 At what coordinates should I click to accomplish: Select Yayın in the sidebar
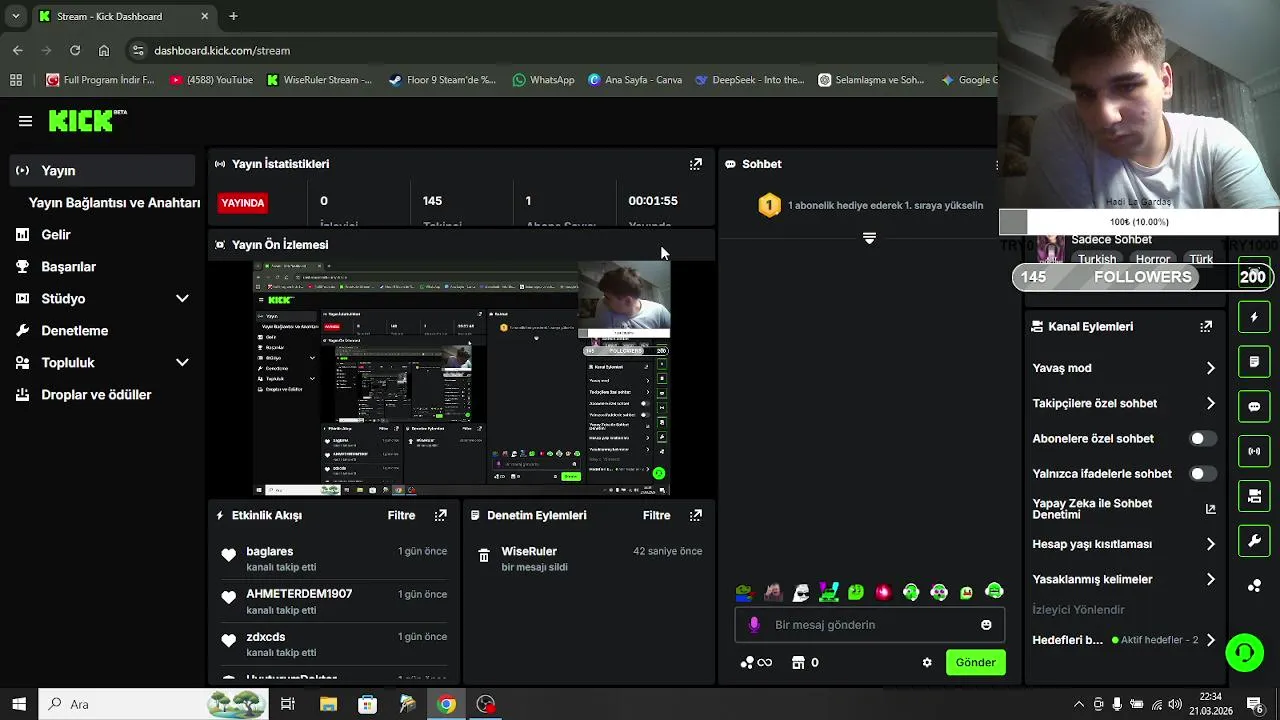[103, 171]
